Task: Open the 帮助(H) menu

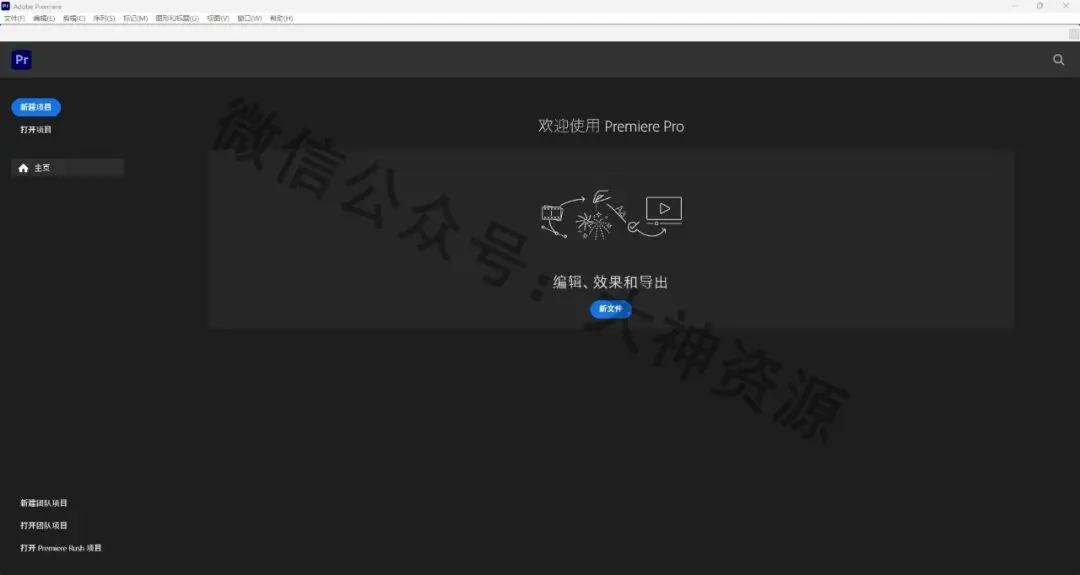Action: pyautogui.click(x=281, y=19)
